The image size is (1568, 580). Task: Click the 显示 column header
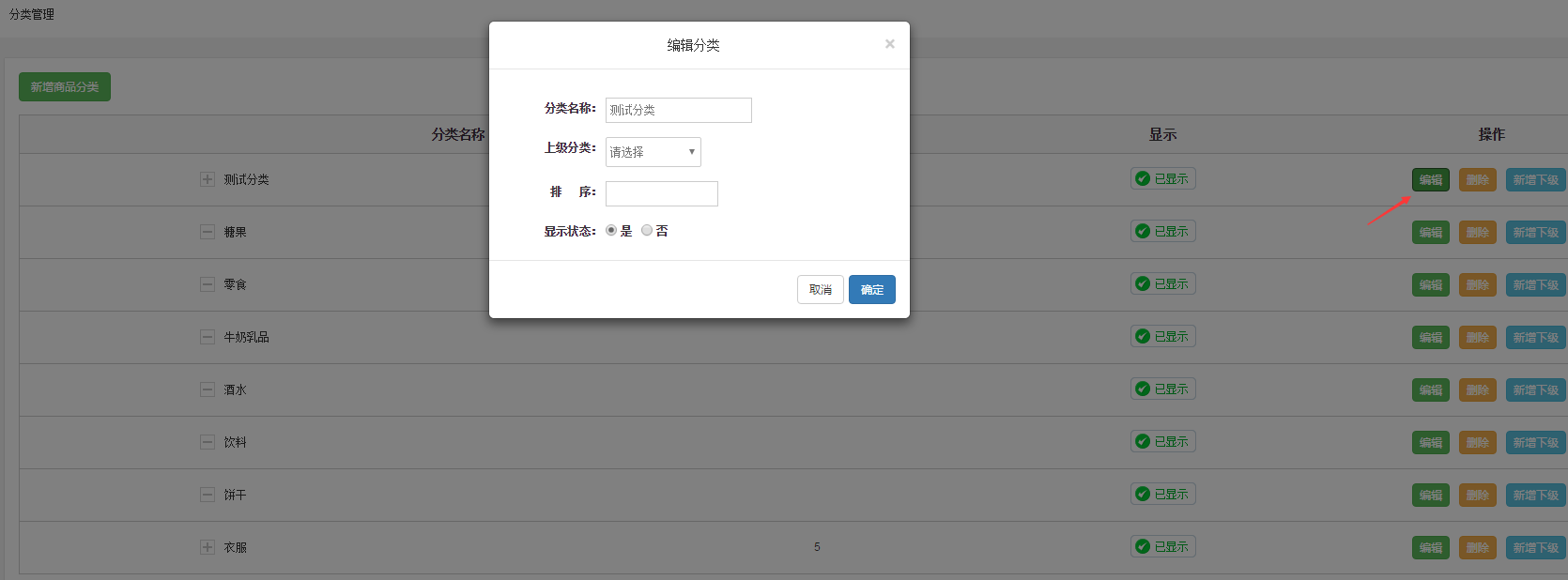pyautogui.click(x=1162, y=134)
